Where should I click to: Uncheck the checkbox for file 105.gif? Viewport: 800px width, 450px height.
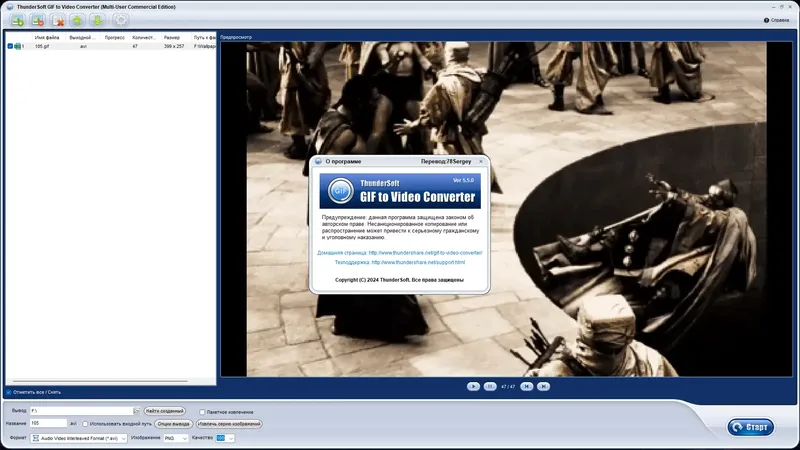click(x=10, y=46)
